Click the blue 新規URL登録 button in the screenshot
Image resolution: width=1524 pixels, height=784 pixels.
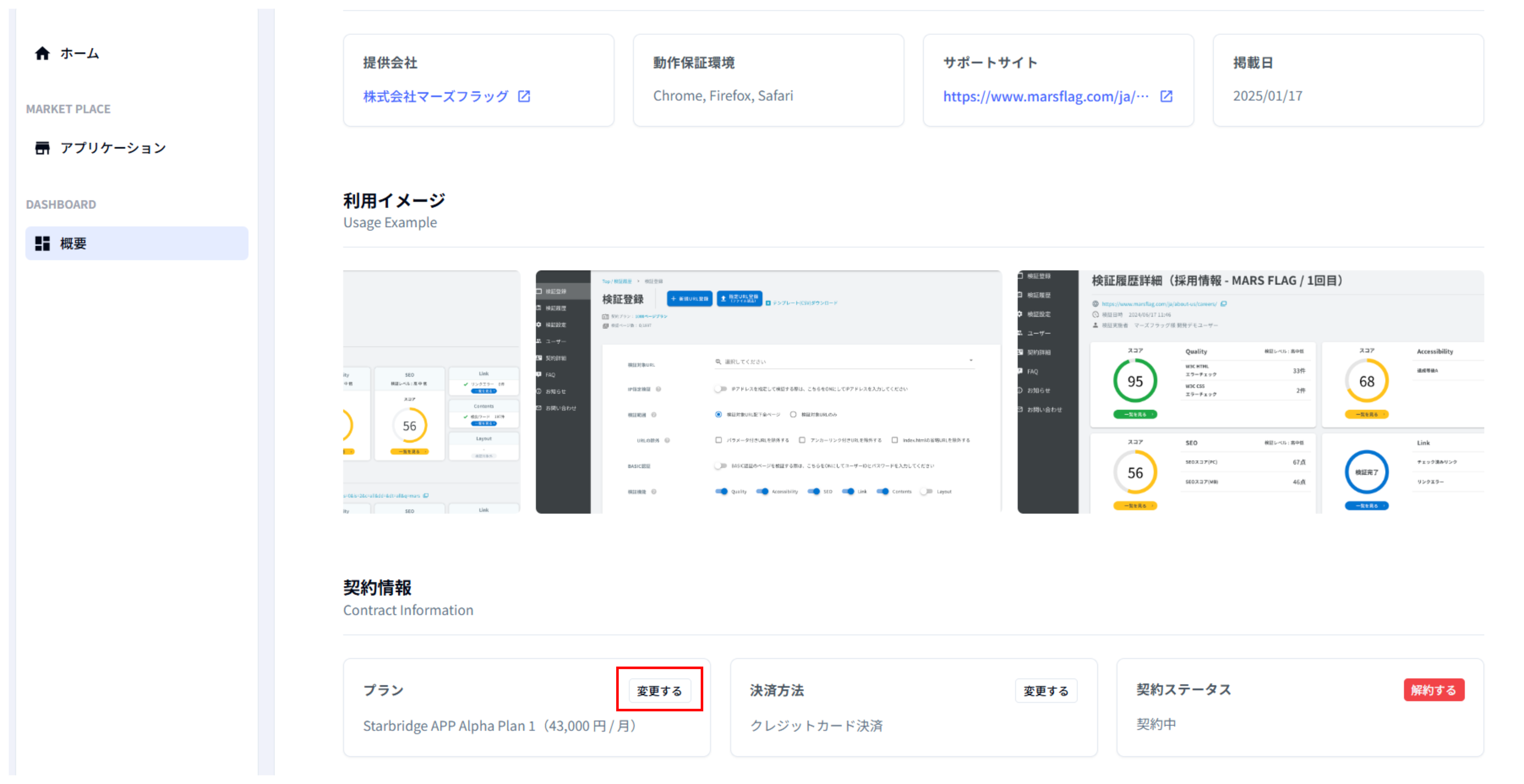[689, 299]
